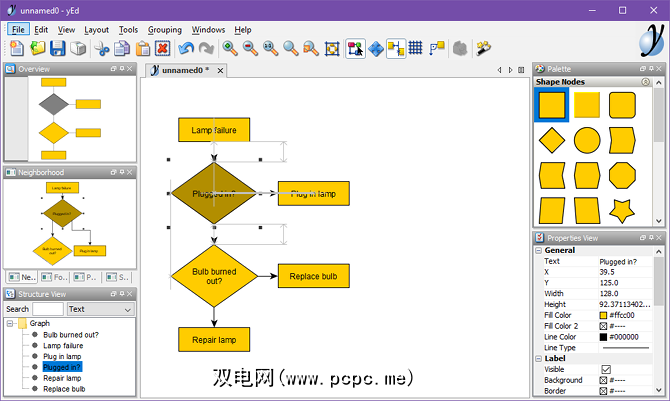Select the 'Replace bulb' node on canvas
Image resolution: width=670 pixels, height=401 pixels.
[314, 276]
